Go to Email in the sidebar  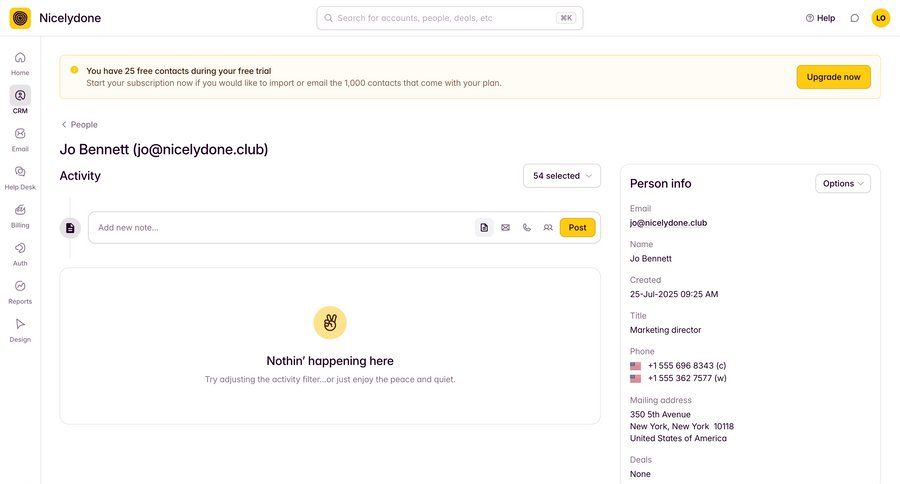point(20,140)
